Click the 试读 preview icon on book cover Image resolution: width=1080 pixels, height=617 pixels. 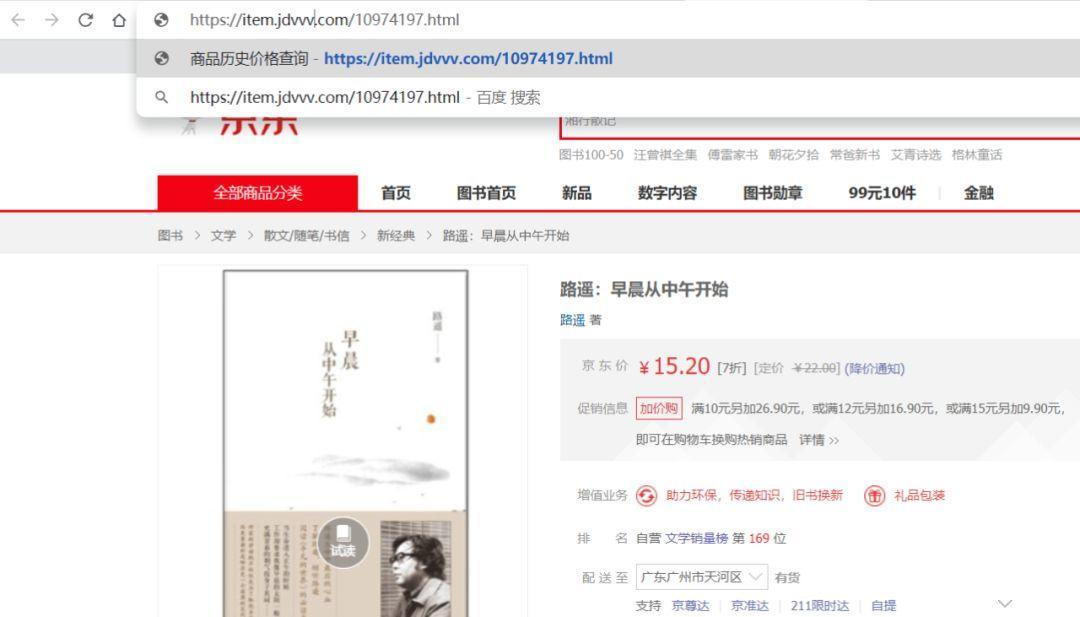pos(343,542)
